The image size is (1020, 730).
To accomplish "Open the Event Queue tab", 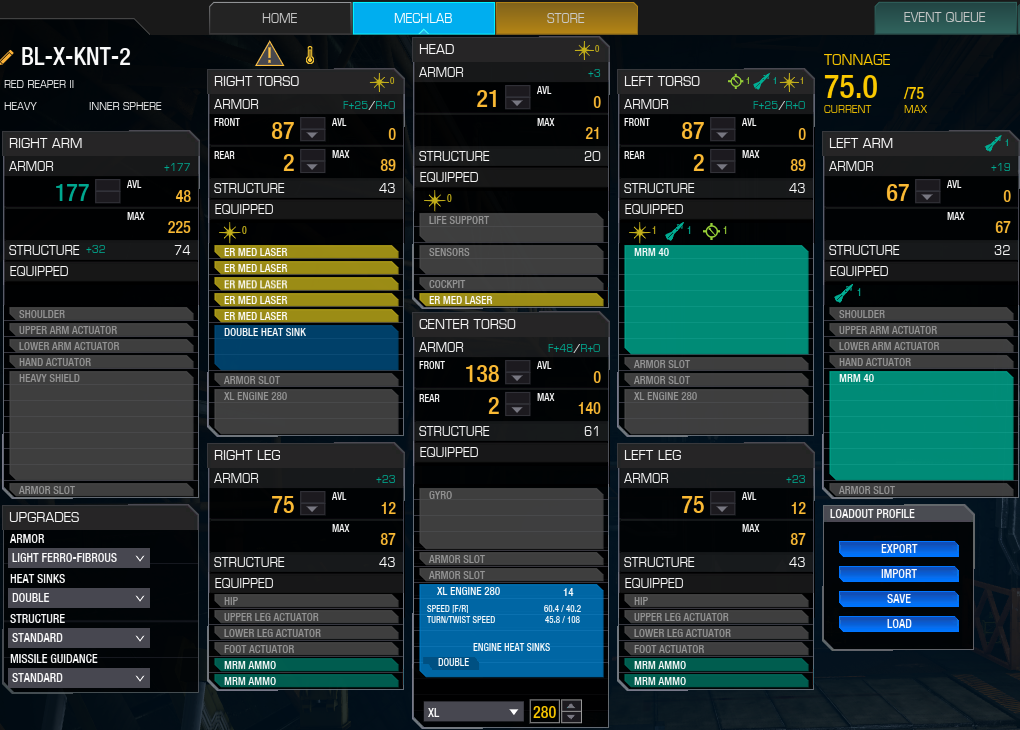I will [x=944, y=18].
